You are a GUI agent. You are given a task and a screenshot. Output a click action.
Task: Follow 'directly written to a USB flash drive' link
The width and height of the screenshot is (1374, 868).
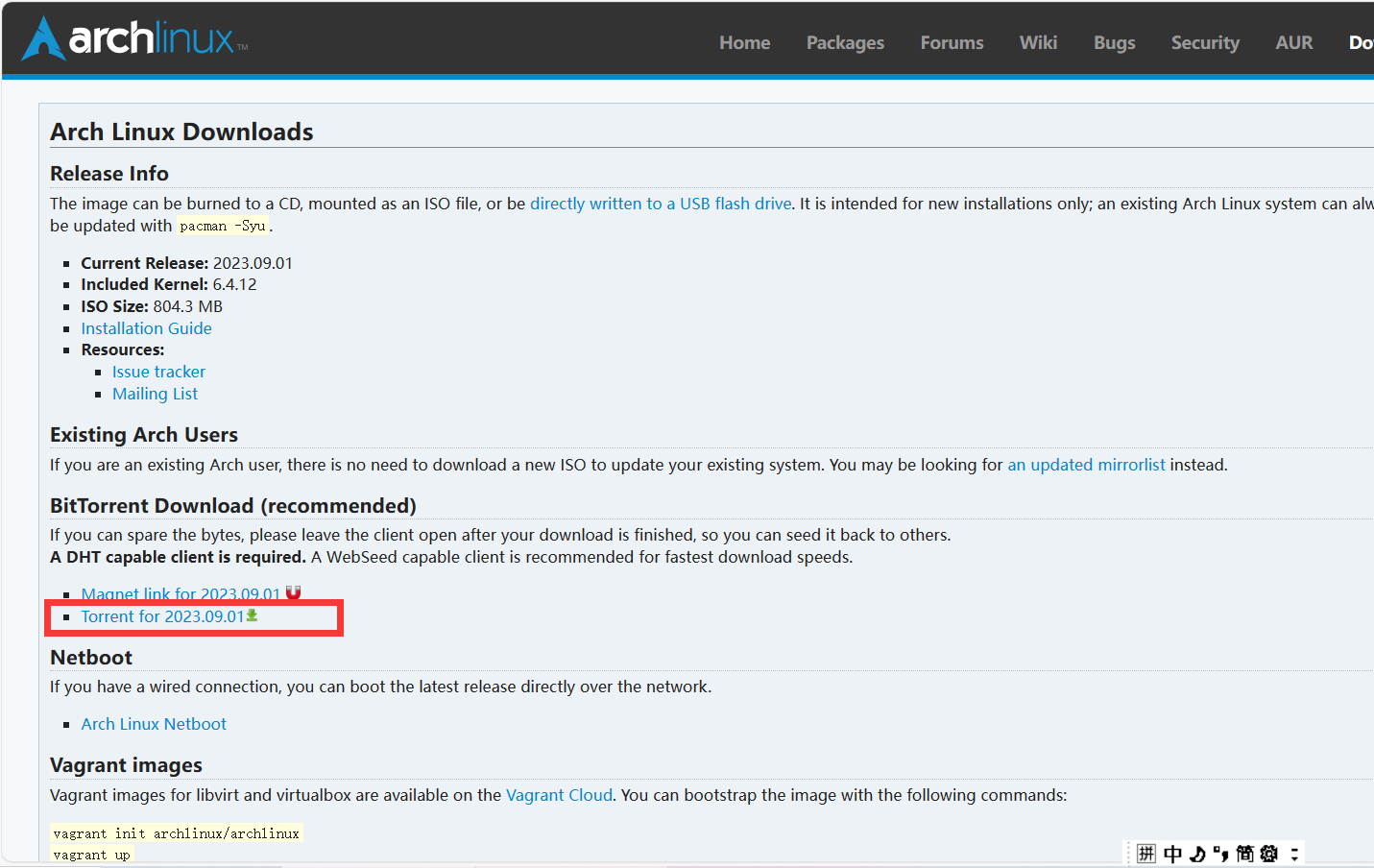661,204
